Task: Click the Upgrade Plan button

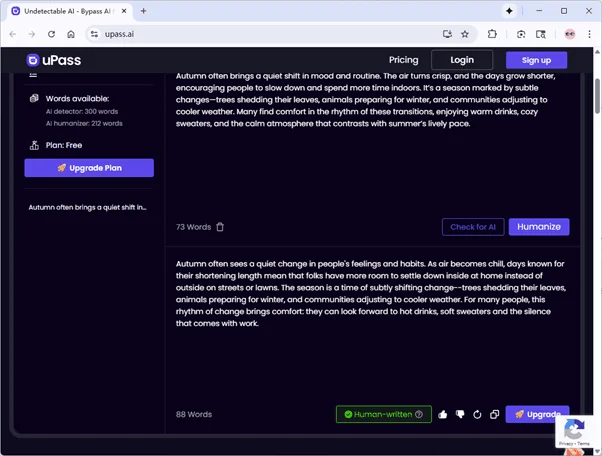Action: coord(89,168)
